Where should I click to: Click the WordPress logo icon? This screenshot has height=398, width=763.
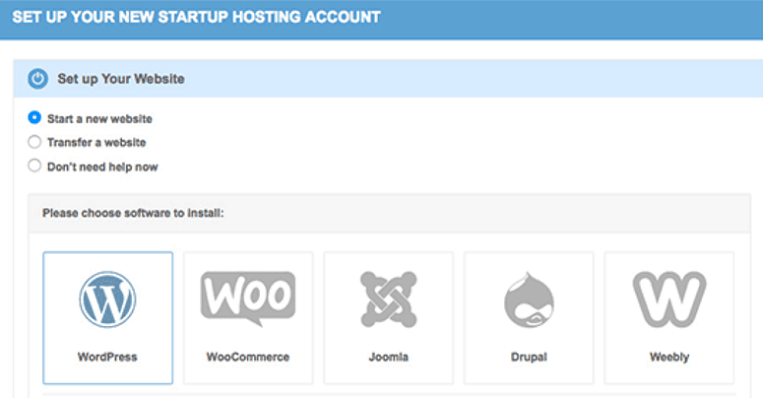pyautogui.click(x=108, y=299)
